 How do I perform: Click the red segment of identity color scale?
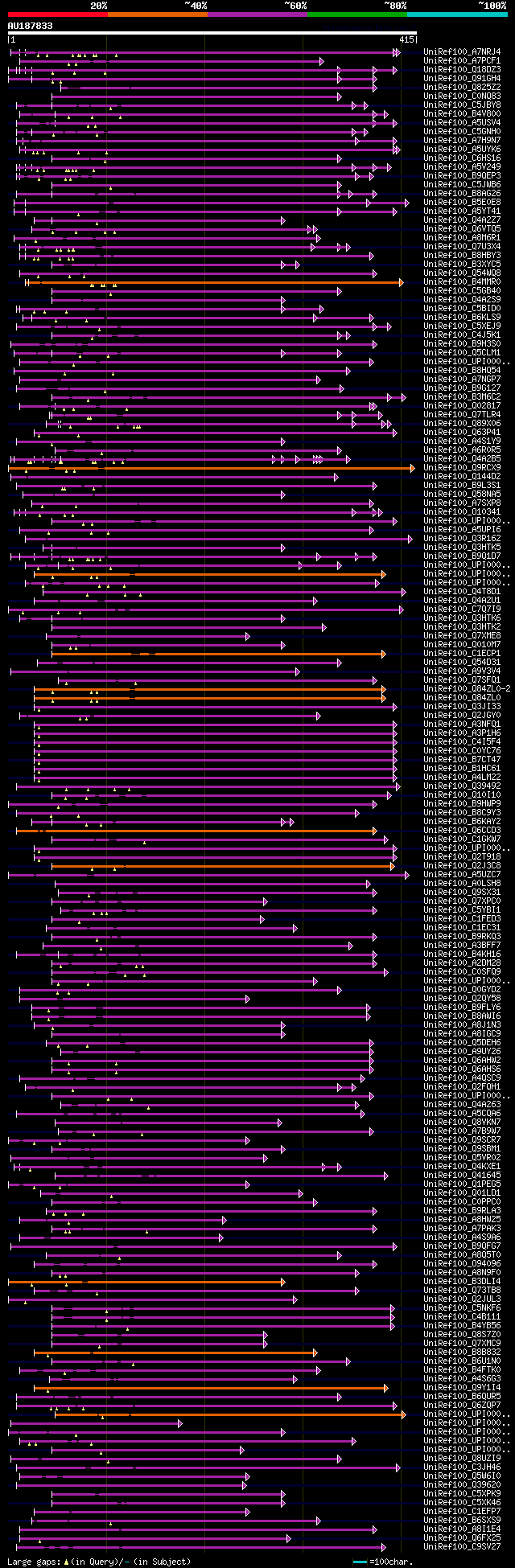click(57, 14)
